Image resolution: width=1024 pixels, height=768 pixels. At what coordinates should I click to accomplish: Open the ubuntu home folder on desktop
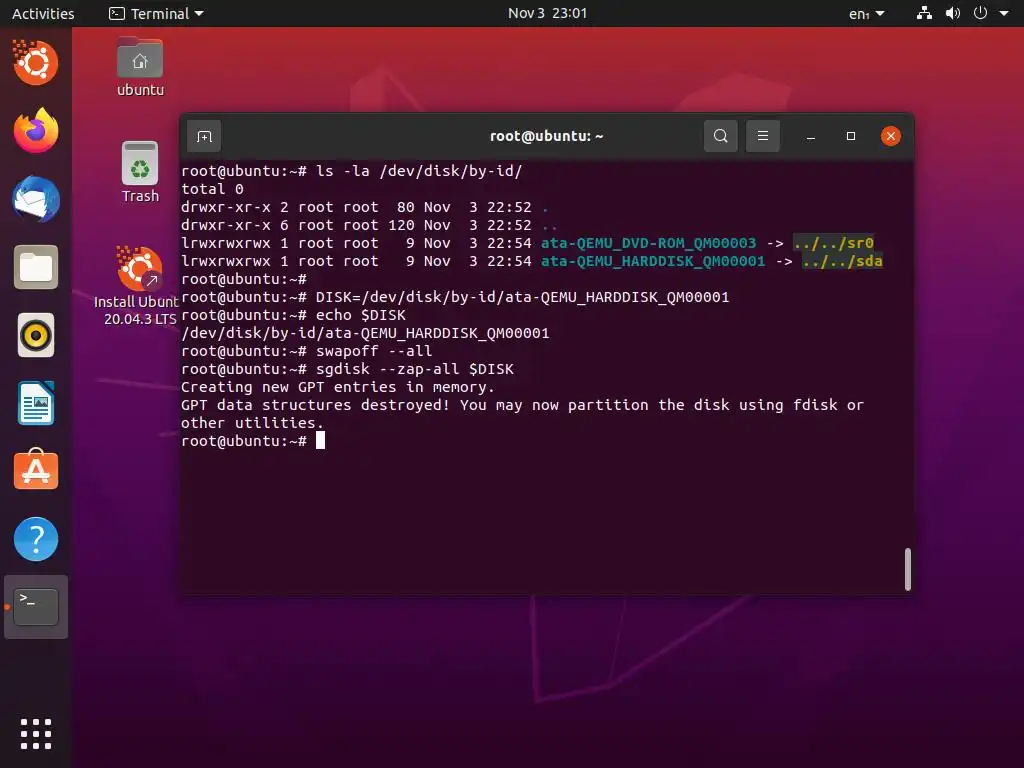click(x=140, y=67)
